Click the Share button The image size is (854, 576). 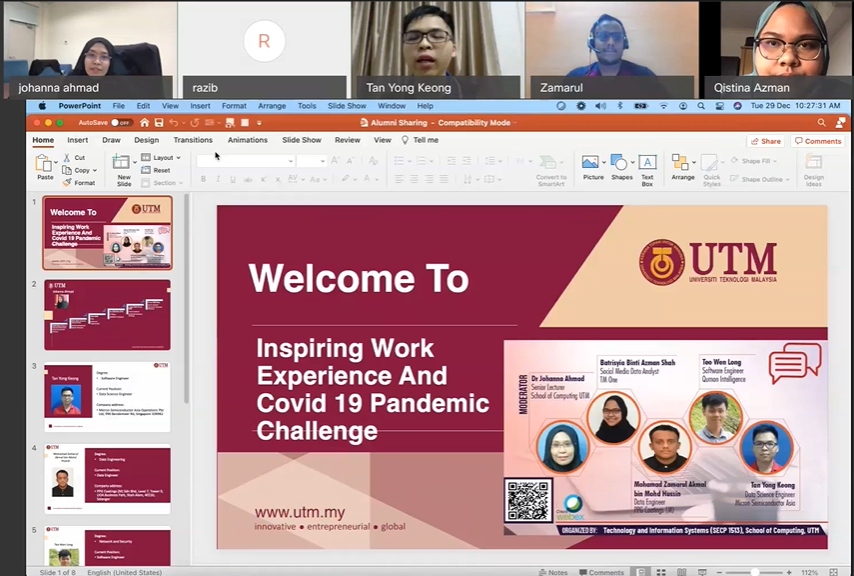[x=767, y=141]
